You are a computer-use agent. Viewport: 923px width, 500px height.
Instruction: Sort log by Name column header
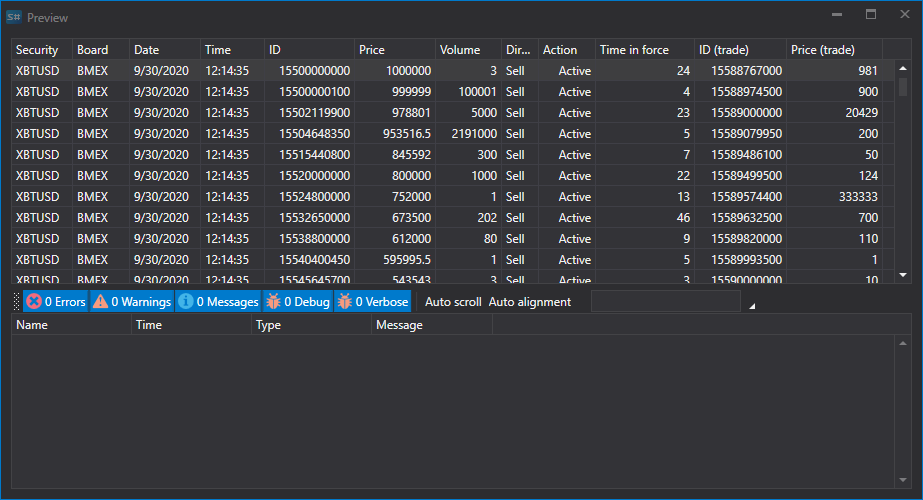point(71,324)
